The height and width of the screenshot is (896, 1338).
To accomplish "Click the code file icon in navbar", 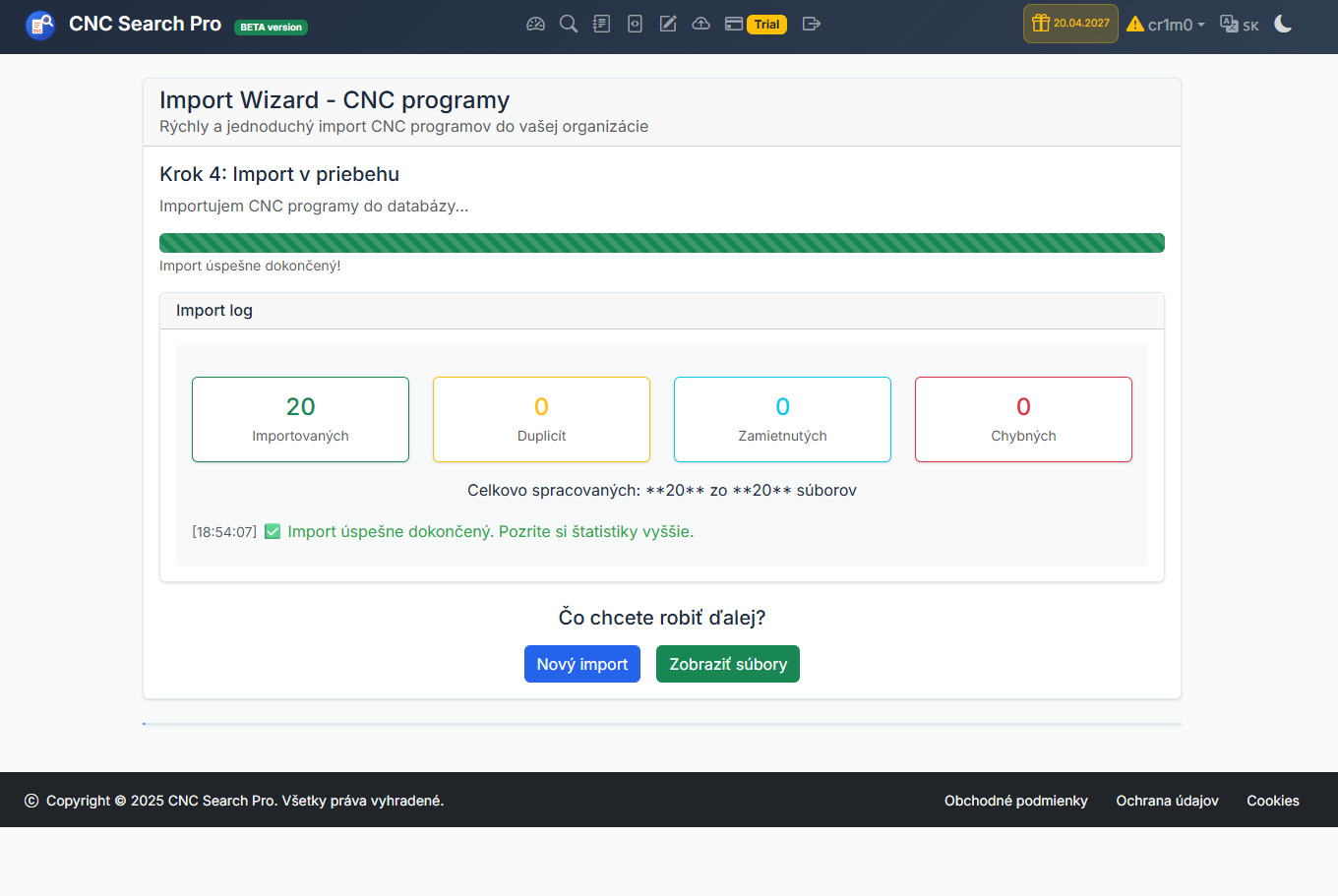I will (635, 24).
